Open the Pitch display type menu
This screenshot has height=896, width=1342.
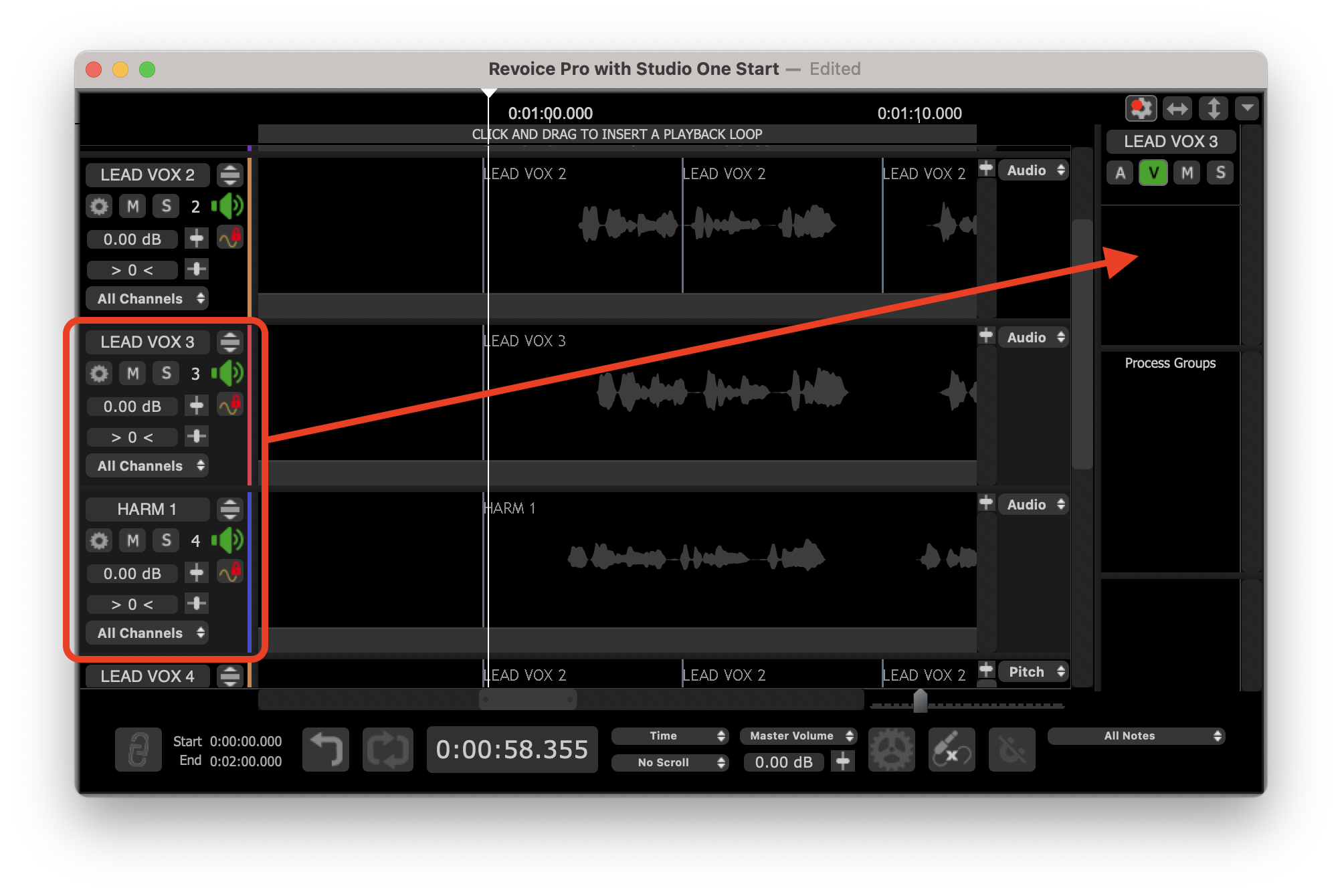pos(1033,671)
